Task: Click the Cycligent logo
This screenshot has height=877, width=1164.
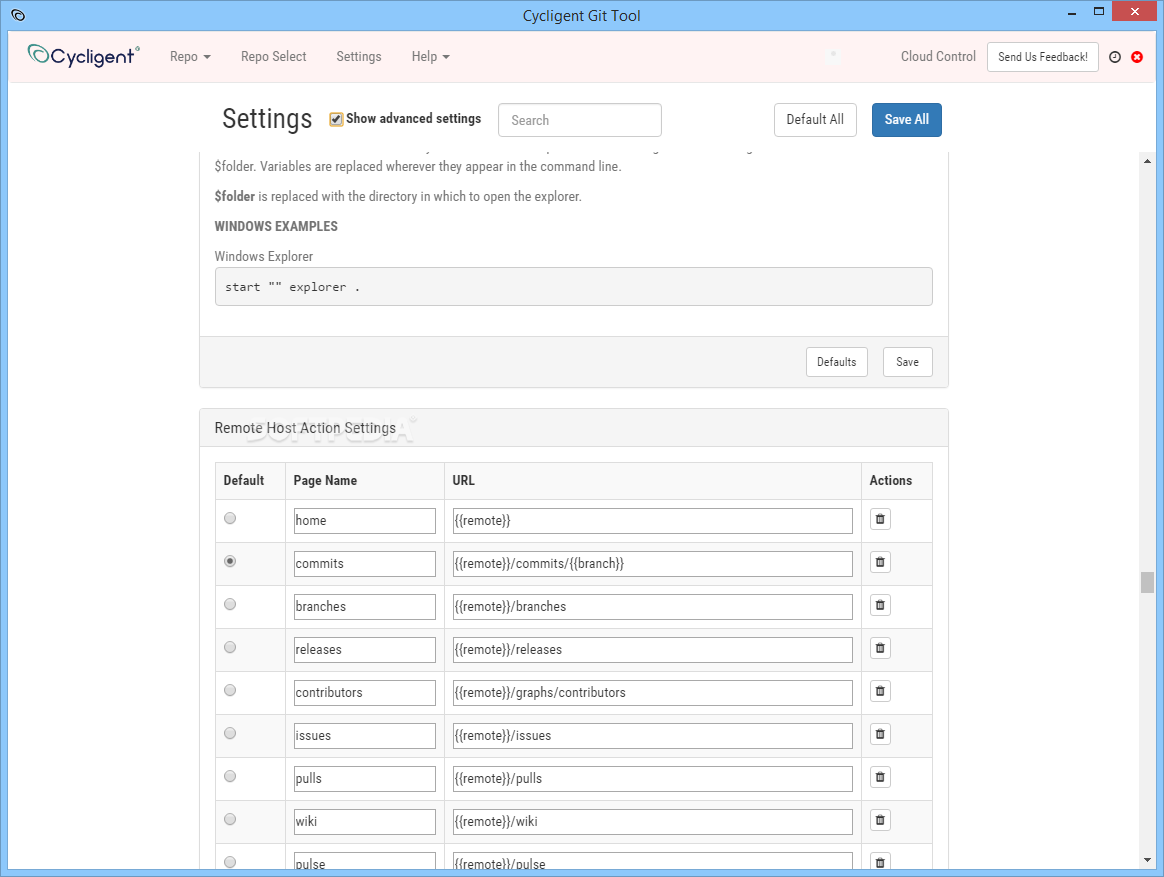Action: [83, 55]
